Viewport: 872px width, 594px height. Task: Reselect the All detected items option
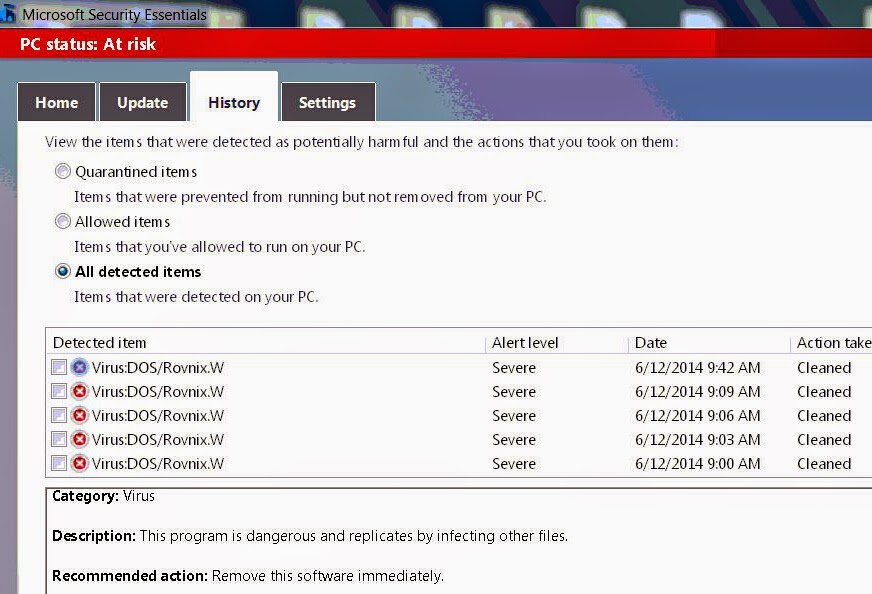(62, 271)
